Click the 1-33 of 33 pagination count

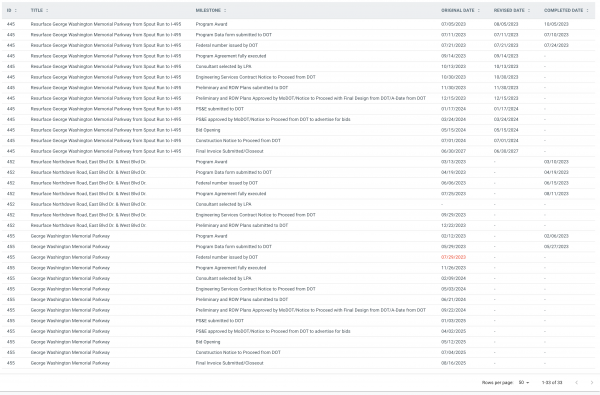(x=552, y=382)
